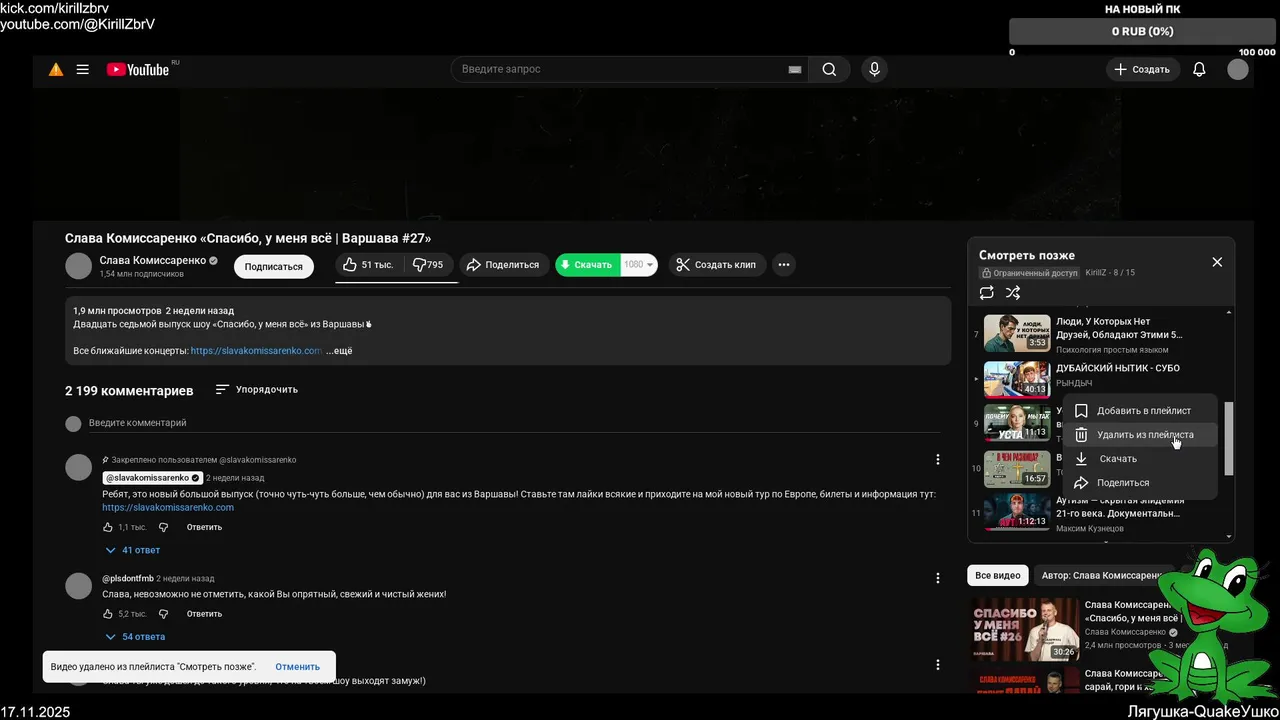This screenshot has width=1280, height=720.
Task: Open ДУБАЙСКИЙ НЫТИК playlist thumbnail 40:13
Action: [1017, 379]
